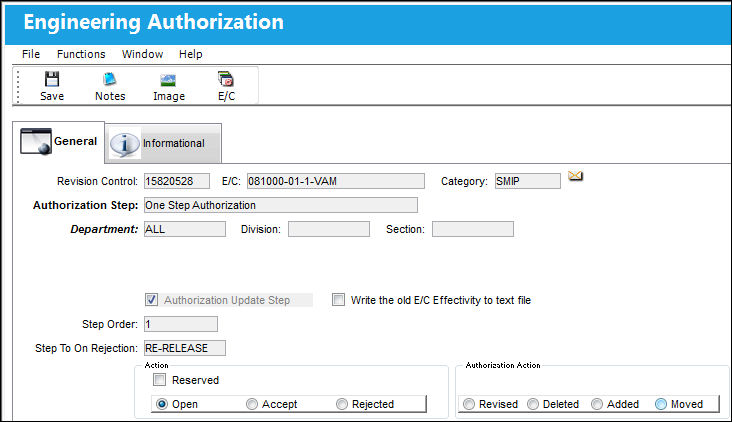Viewport: 732px width, 422px height.
Task: Check the Reserved checkbox
Action: [x=159, y=380]
